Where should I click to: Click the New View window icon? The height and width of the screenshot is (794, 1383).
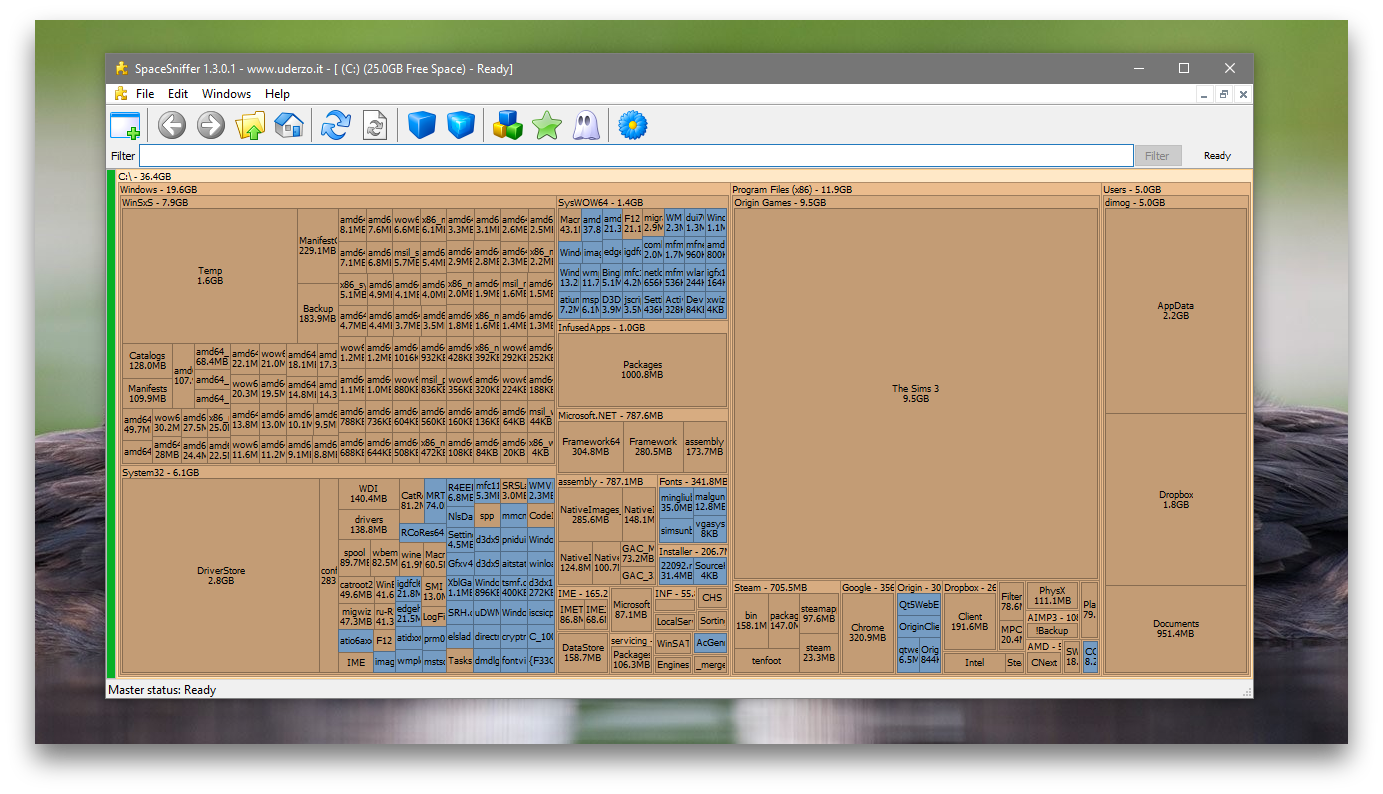(125, 125)
